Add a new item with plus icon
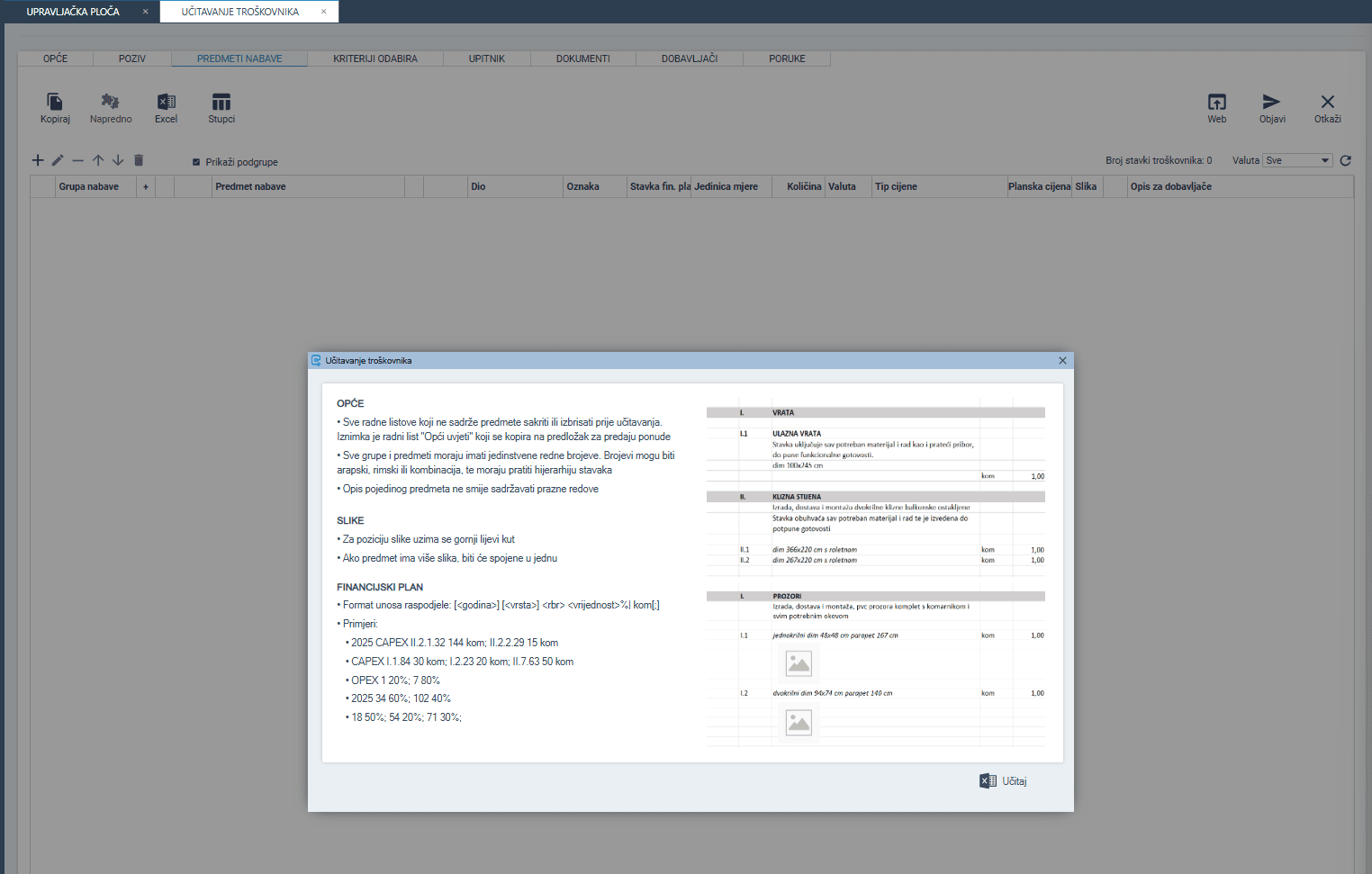The image size is (1372, 874). 38,160
